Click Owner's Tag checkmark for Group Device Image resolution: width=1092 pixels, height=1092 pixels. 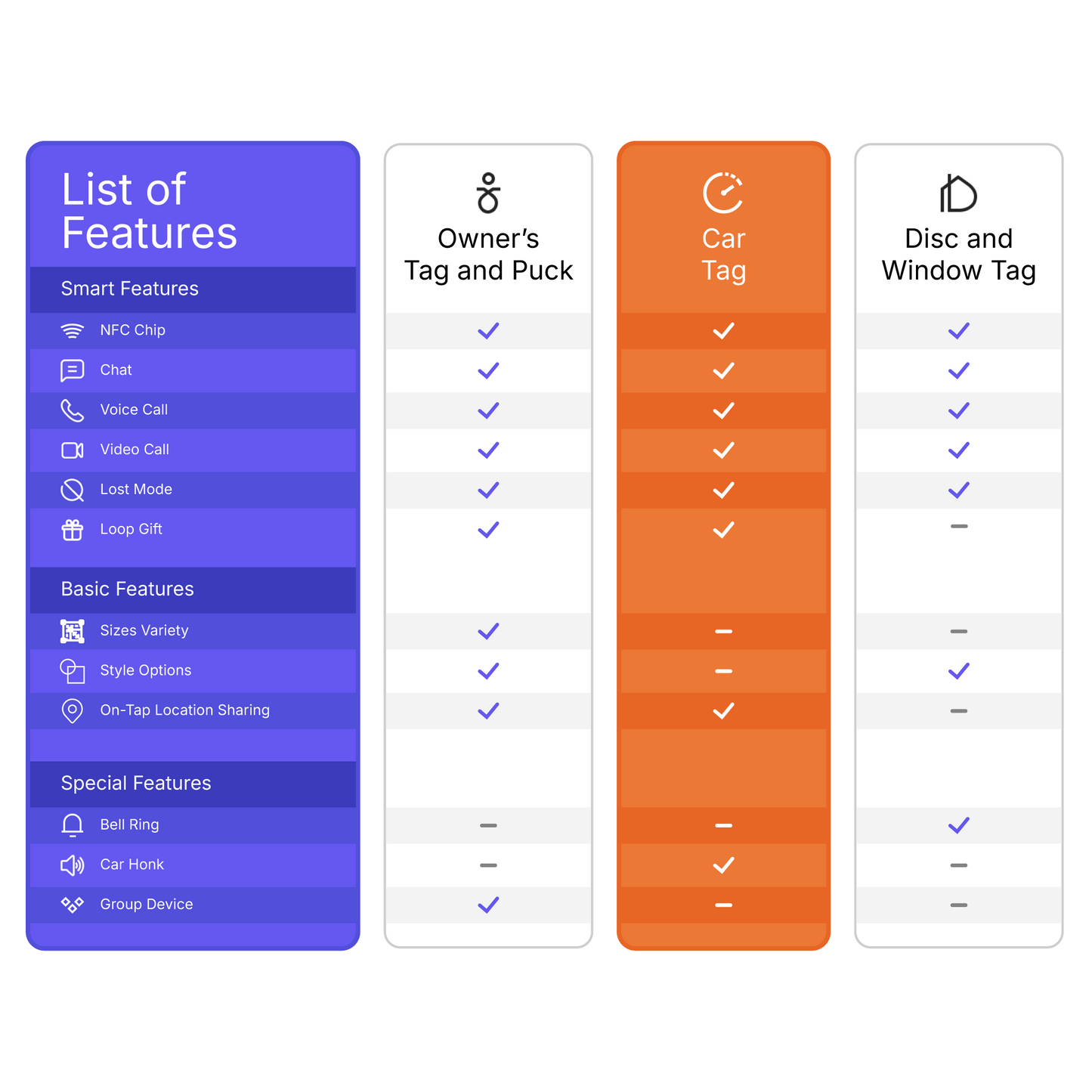point(488,905)
